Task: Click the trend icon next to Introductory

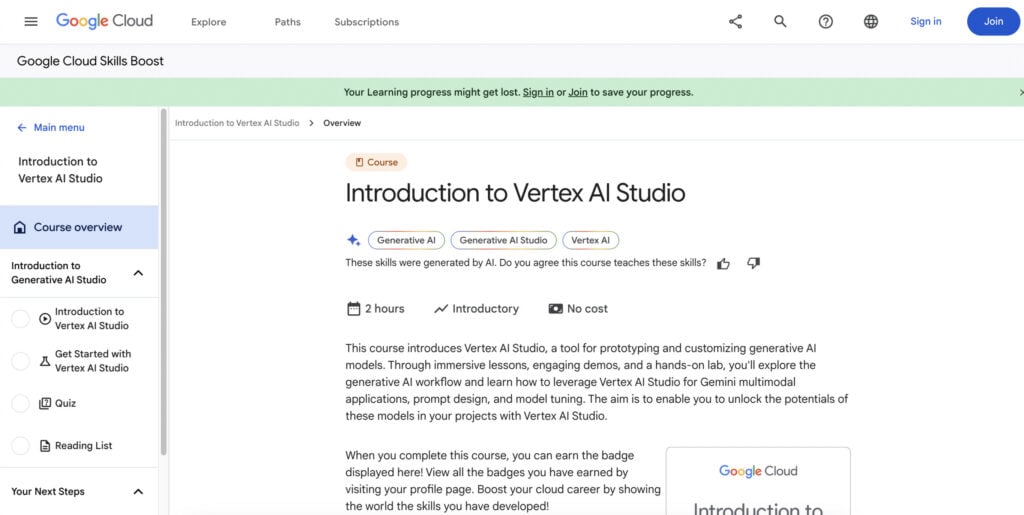Action: tap(441, 309)
